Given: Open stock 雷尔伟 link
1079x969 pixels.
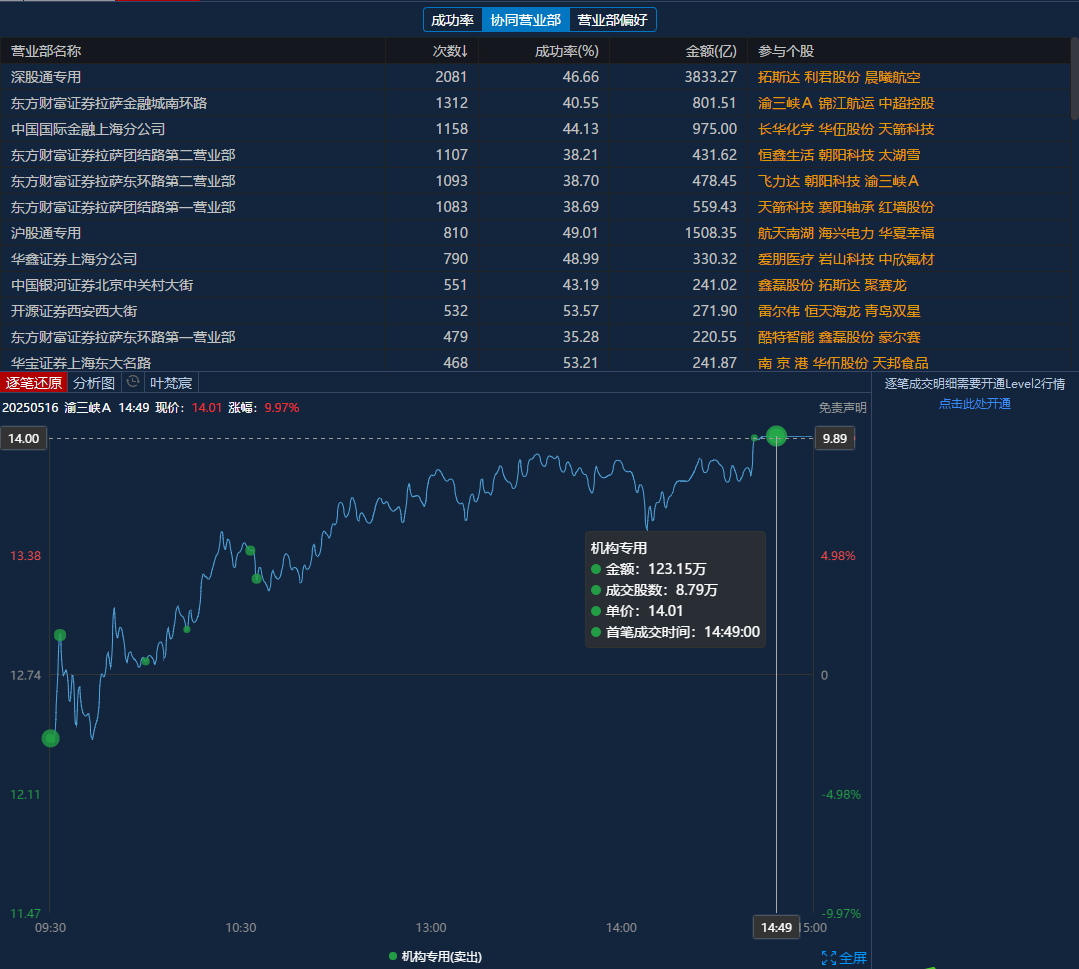Looking at the screenshot, I should [778, 311].
